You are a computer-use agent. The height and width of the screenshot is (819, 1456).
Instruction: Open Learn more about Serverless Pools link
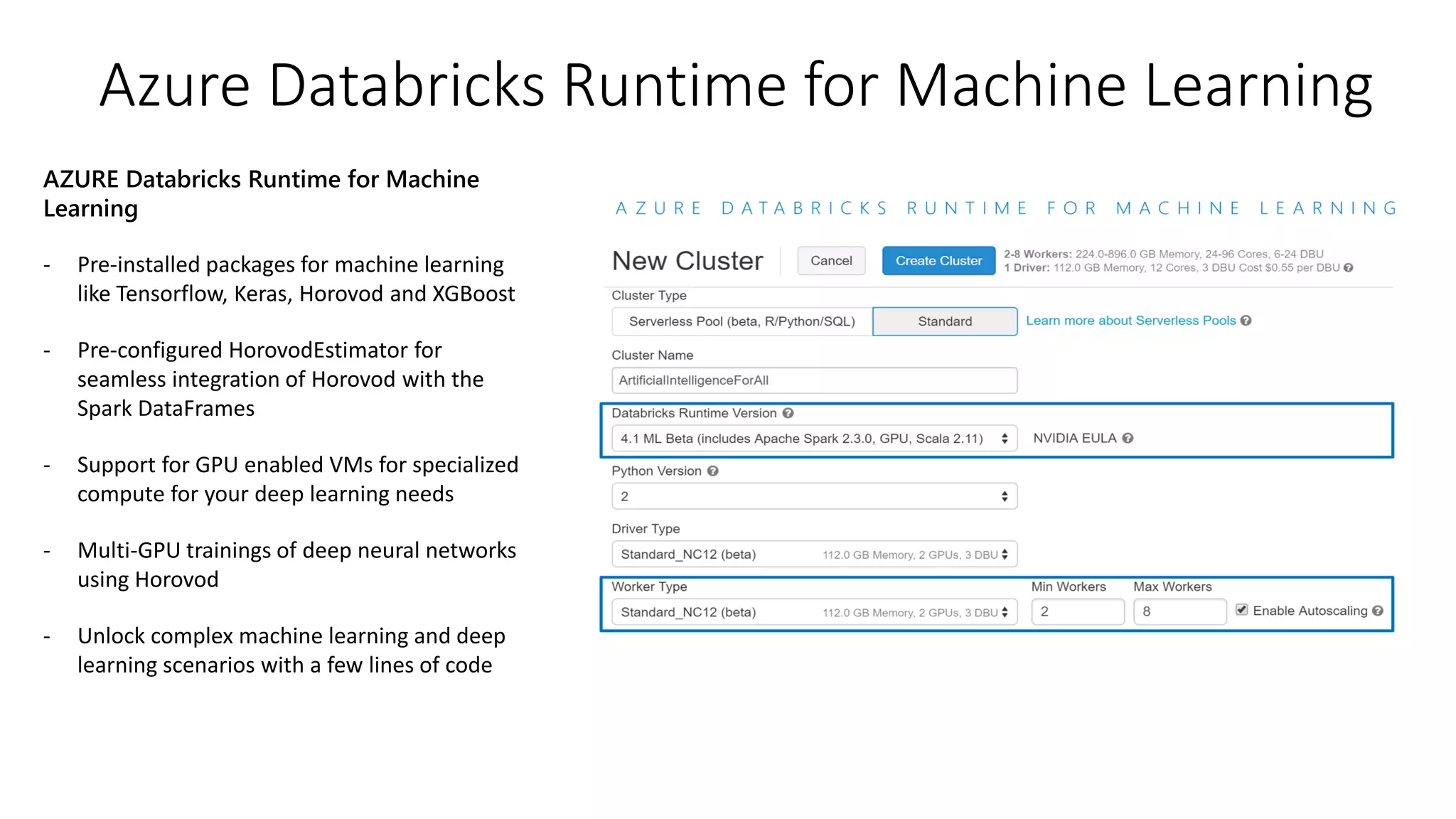[x=1130, y=321]
